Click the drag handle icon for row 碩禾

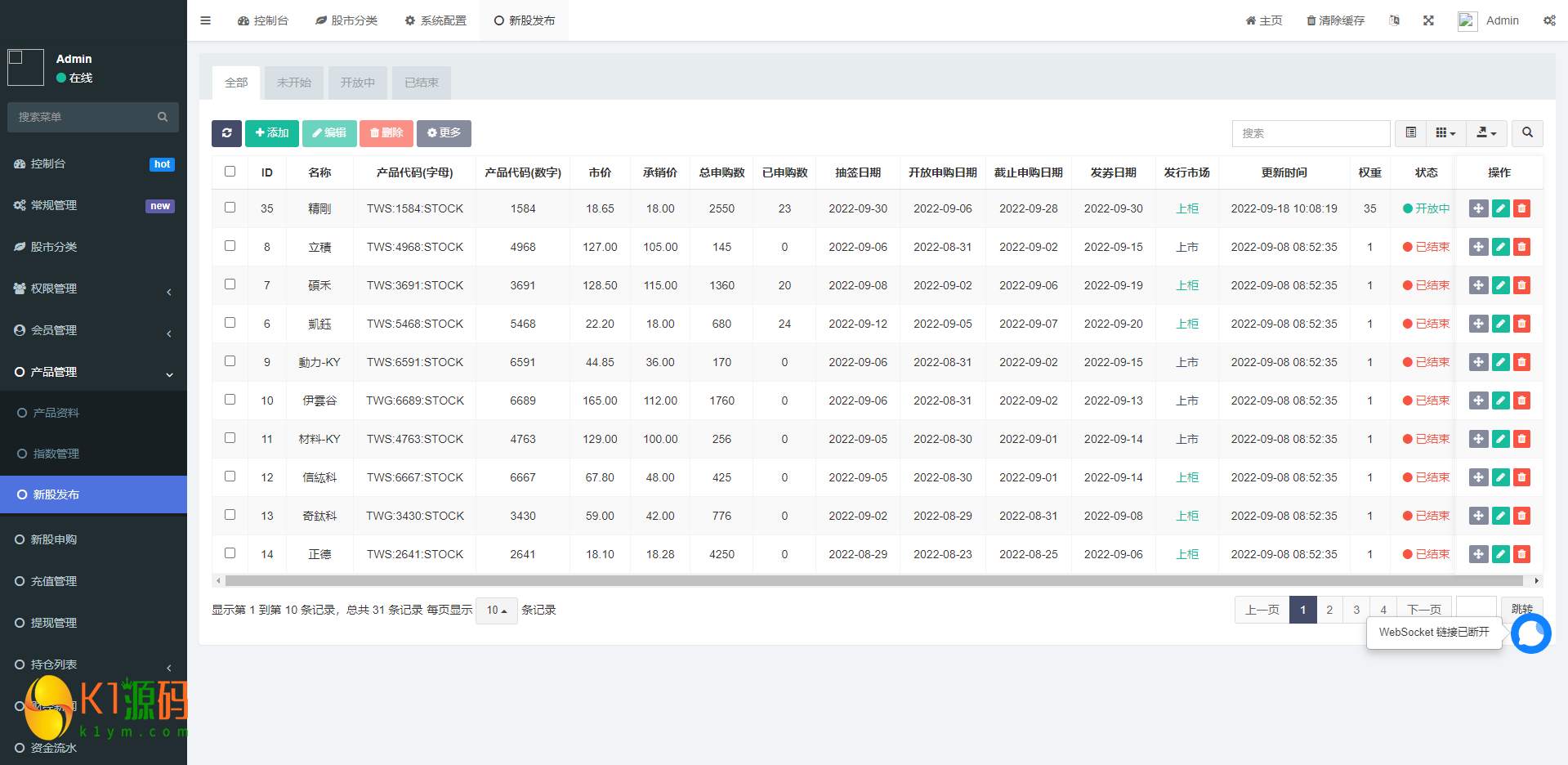coord(1478,285)
